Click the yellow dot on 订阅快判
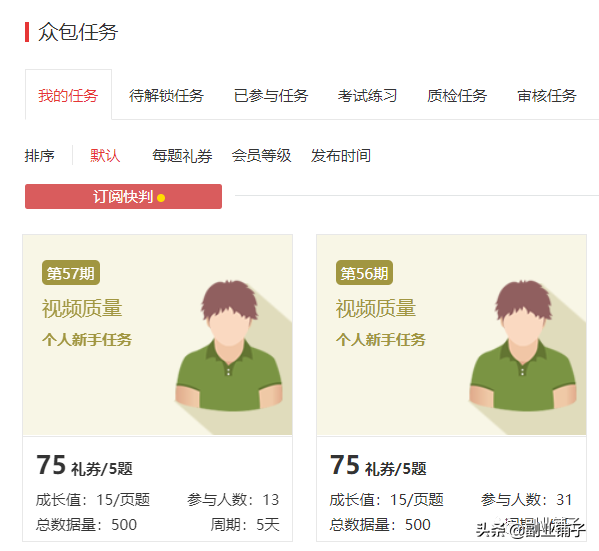 [x=161, y=198]
